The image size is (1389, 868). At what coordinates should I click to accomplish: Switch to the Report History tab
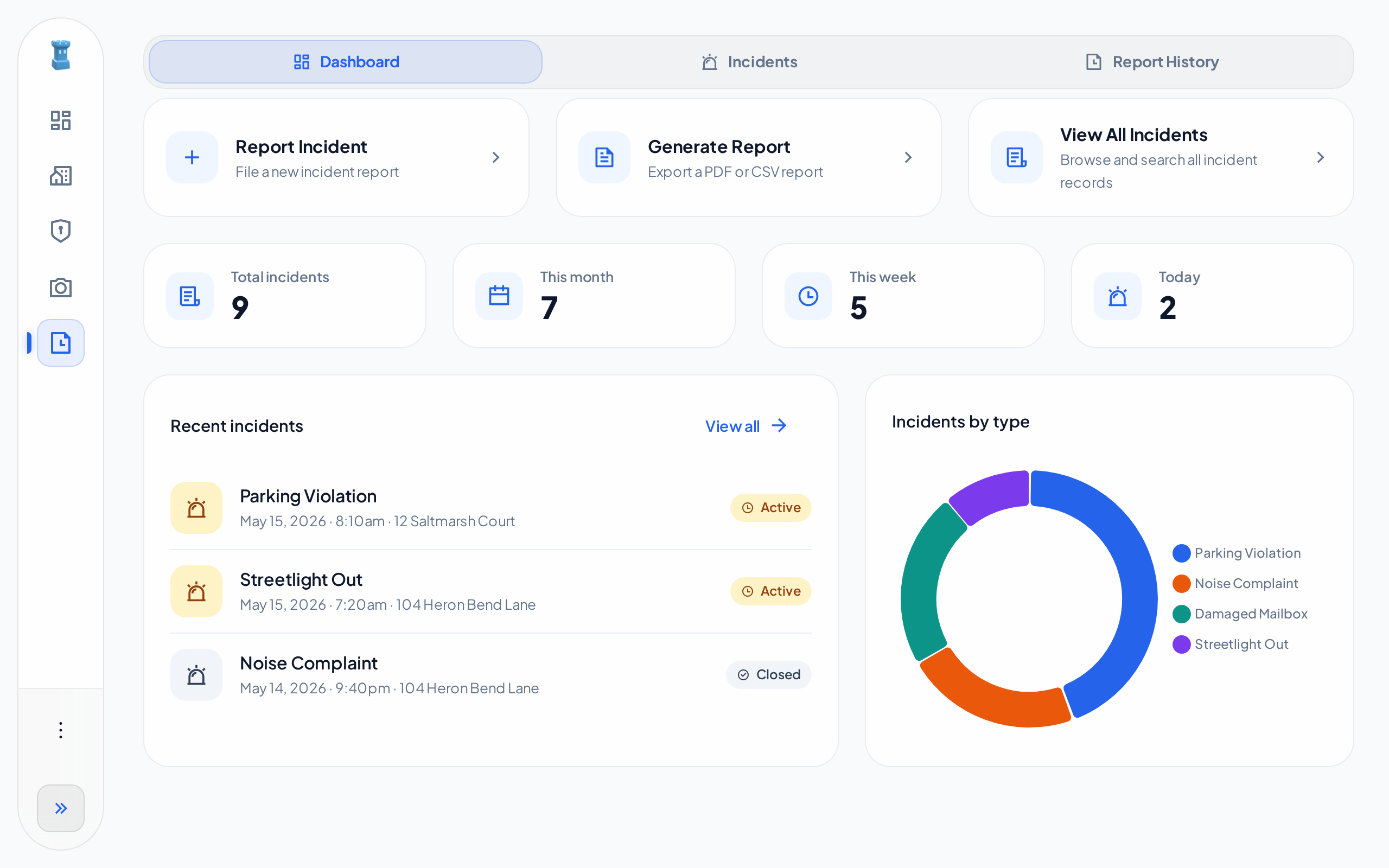tap(1152, 62)
